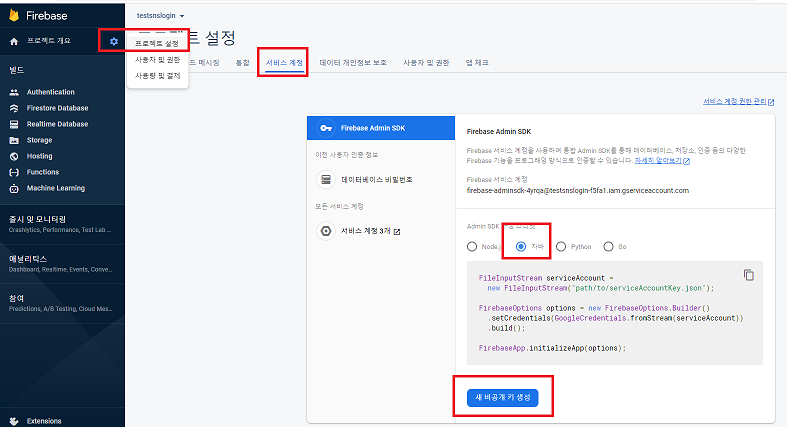
Task: Click the Hosting globe icon
Action: [14, 157]
